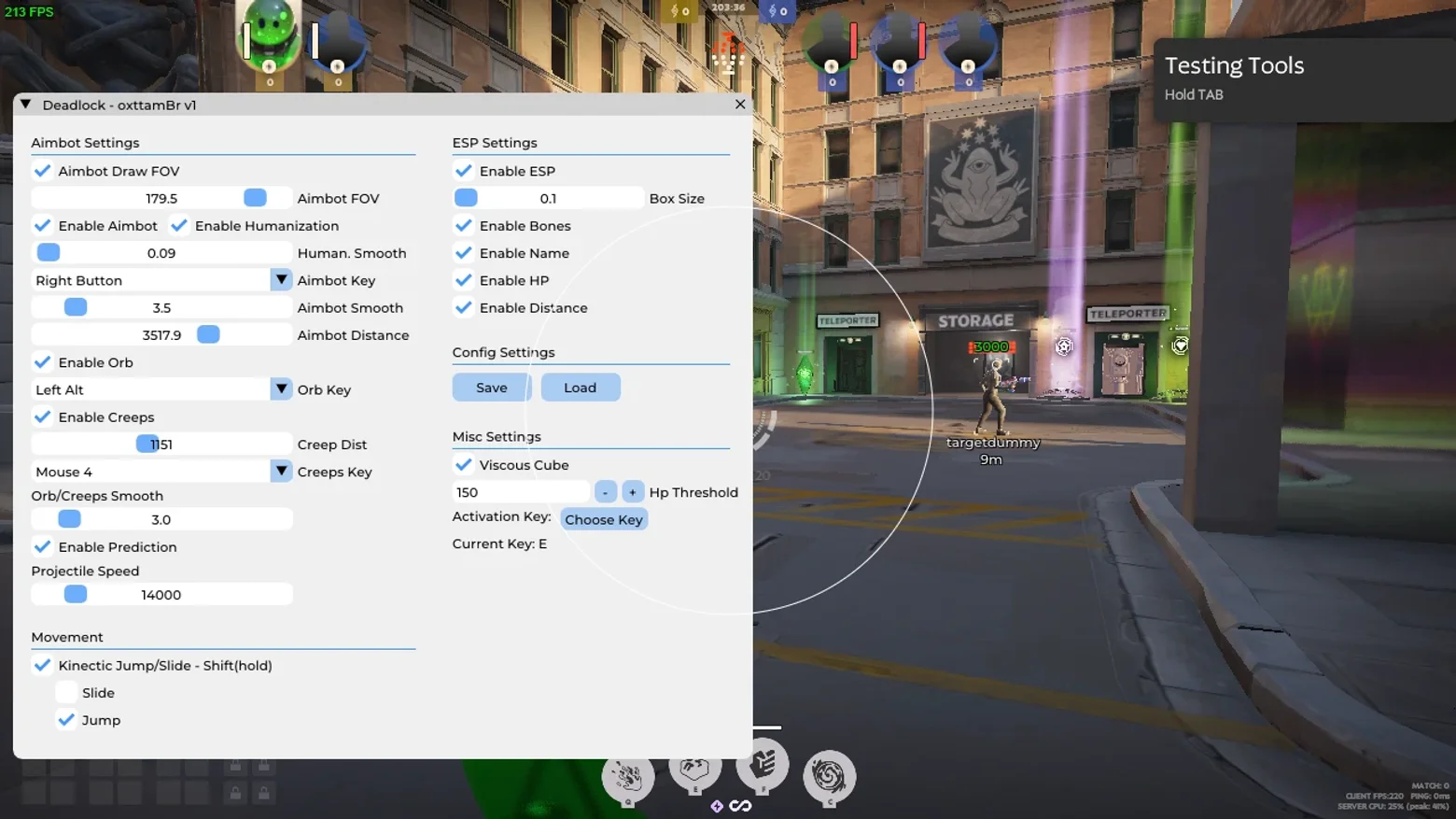Uncheck Enable Orb
1456x819 pixels.
coord(42,362)
